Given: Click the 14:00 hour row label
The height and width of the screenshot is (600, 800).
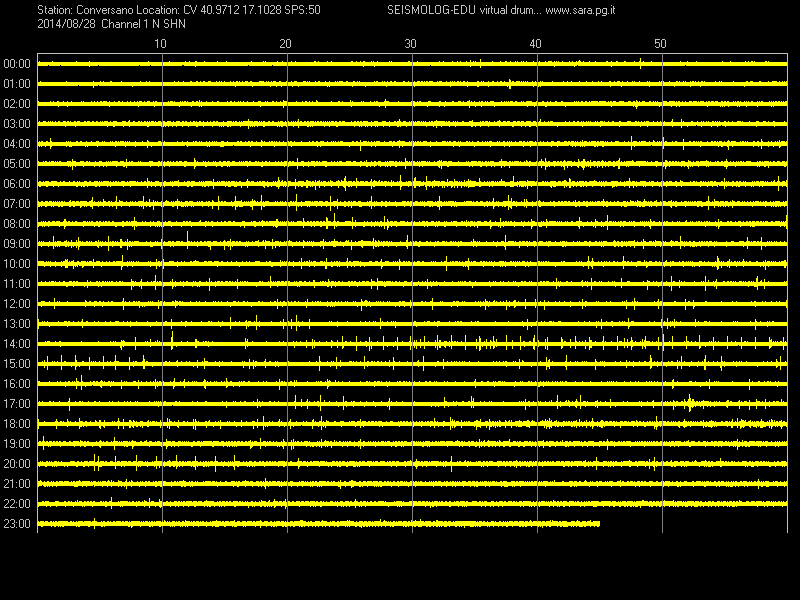Looking at the screenshot, I should click(17, 344).
